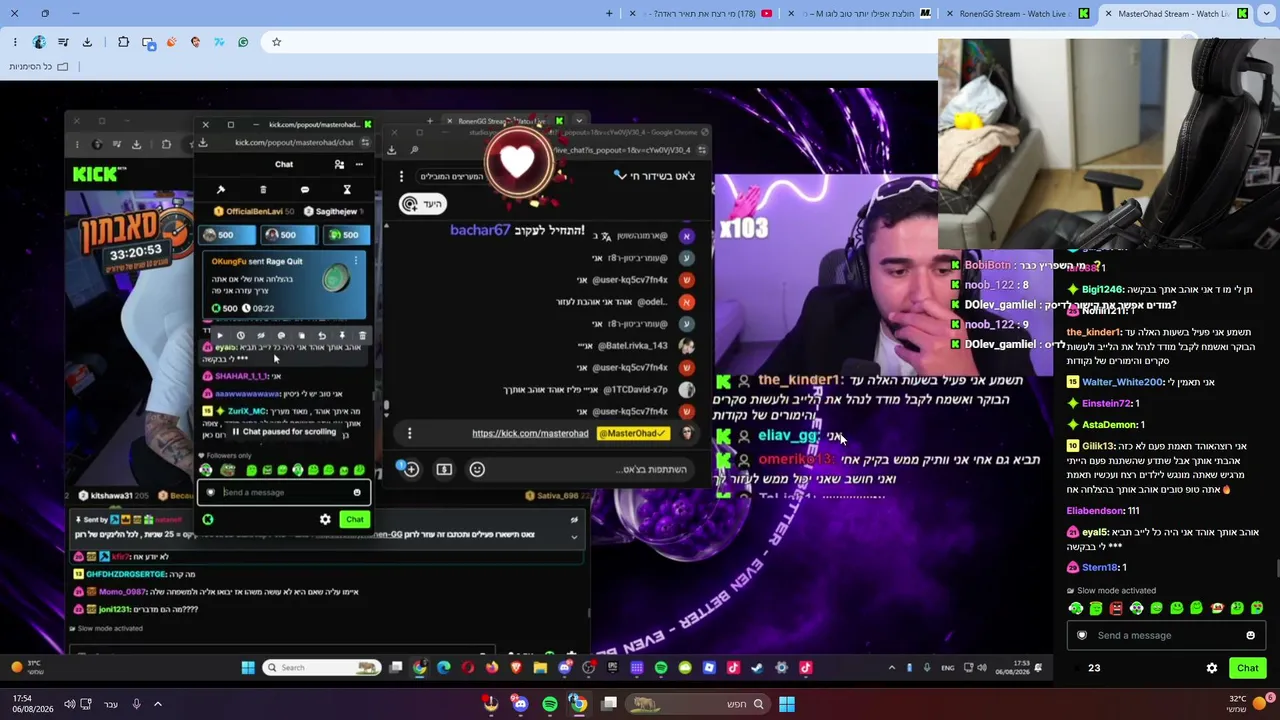Open settings gear in the popout chat window
This screenshot has height=720, width=1280.
[325, 519]
